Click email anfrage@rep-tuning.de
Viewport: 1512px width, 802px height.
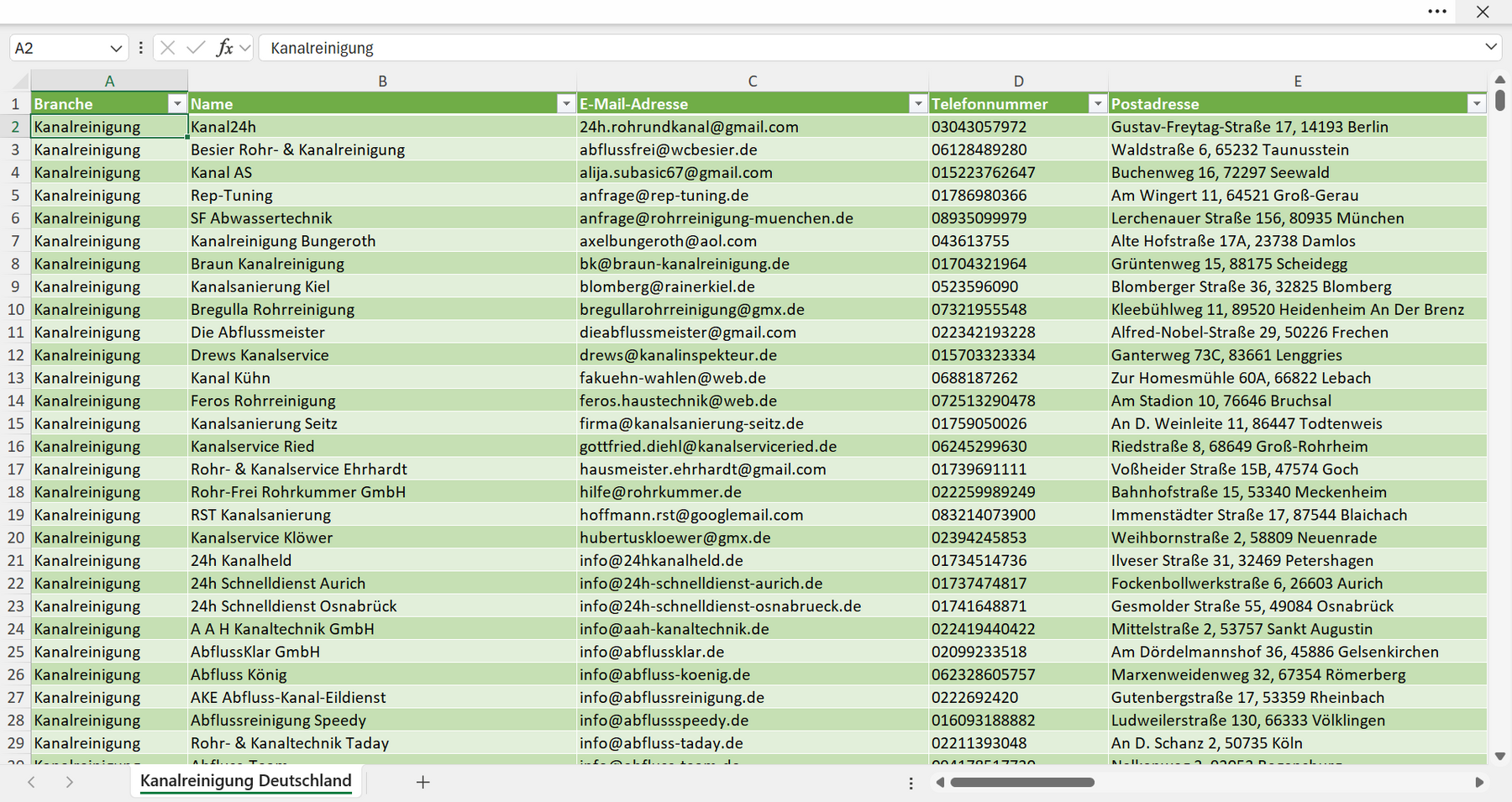[x=753, y=196]
